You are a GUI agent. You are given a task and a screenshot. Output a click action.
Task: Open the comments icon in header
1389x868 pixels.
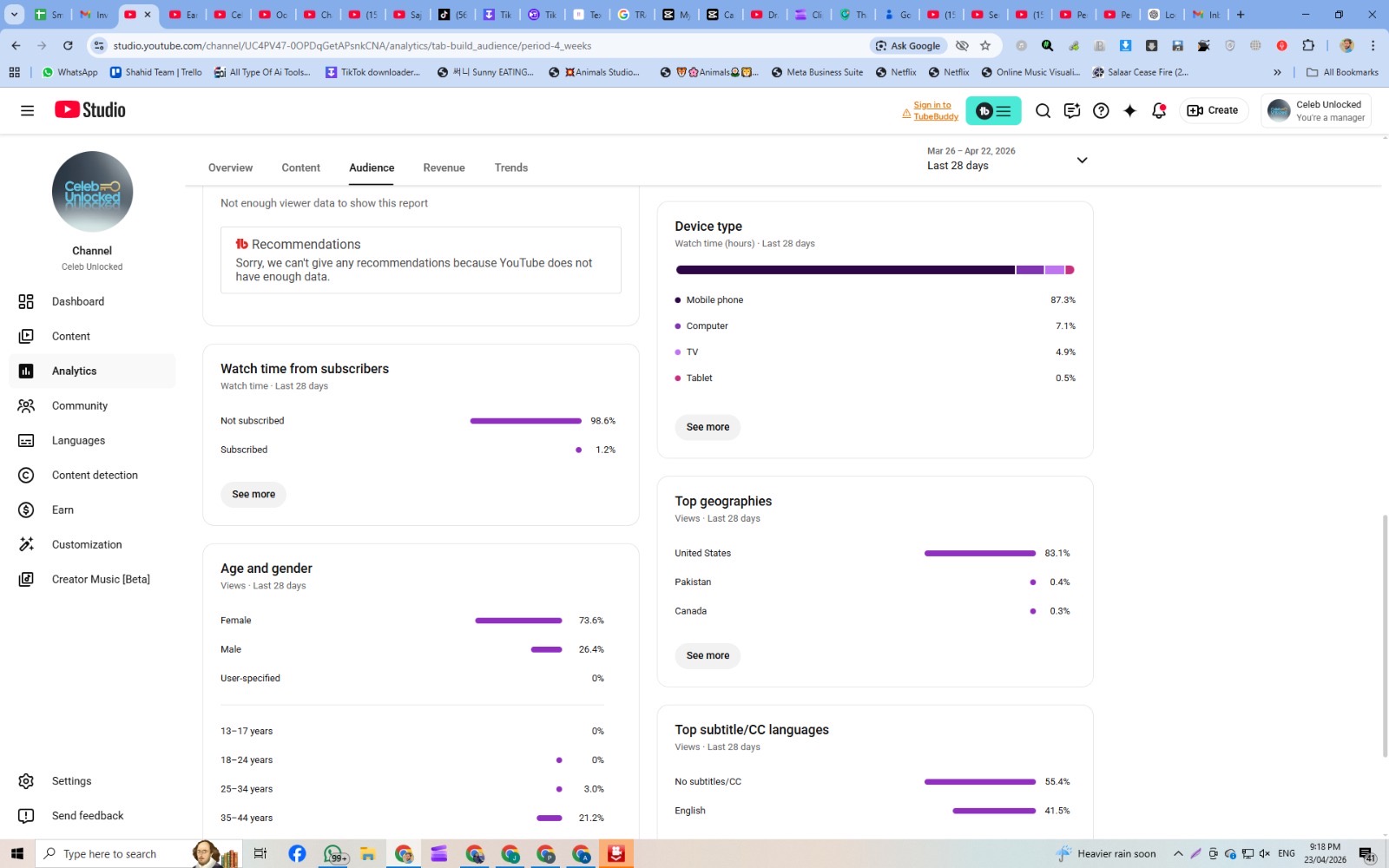[1072, 110]
